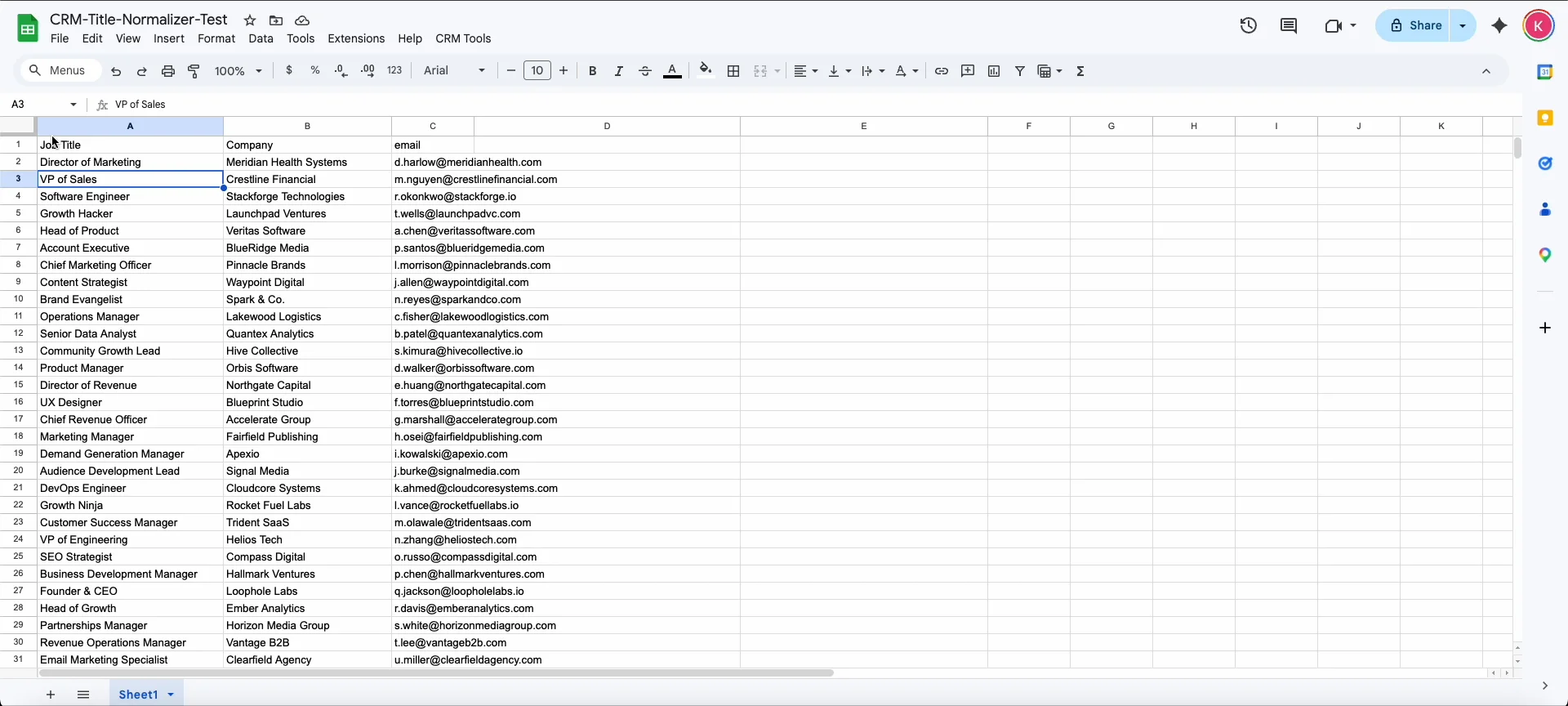
Task: Click the font size field
Action: (x=537, y=71)
